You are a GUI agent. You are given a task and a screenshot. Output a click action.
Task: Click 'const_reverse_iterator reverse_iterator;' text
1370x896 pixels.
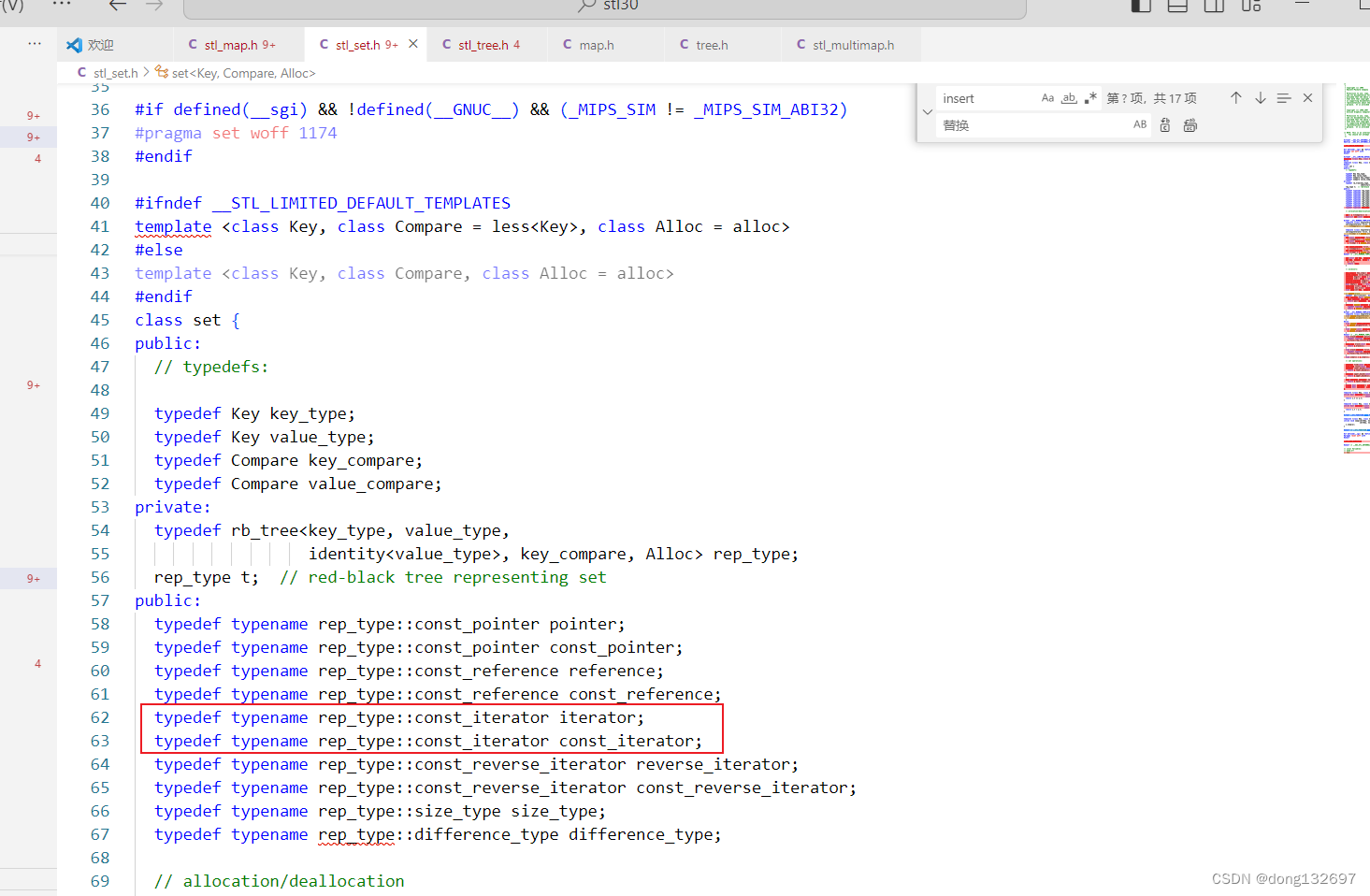tap(607, 764)
